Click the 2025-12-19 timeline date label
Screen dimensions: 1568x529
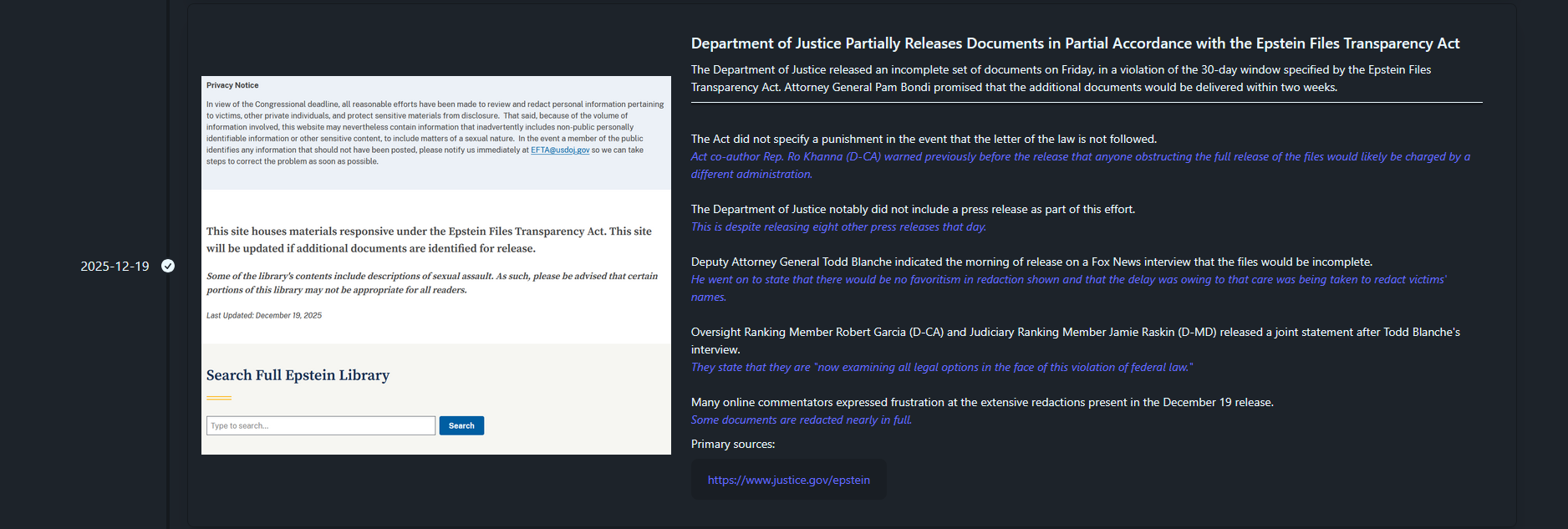pos(115,267)
